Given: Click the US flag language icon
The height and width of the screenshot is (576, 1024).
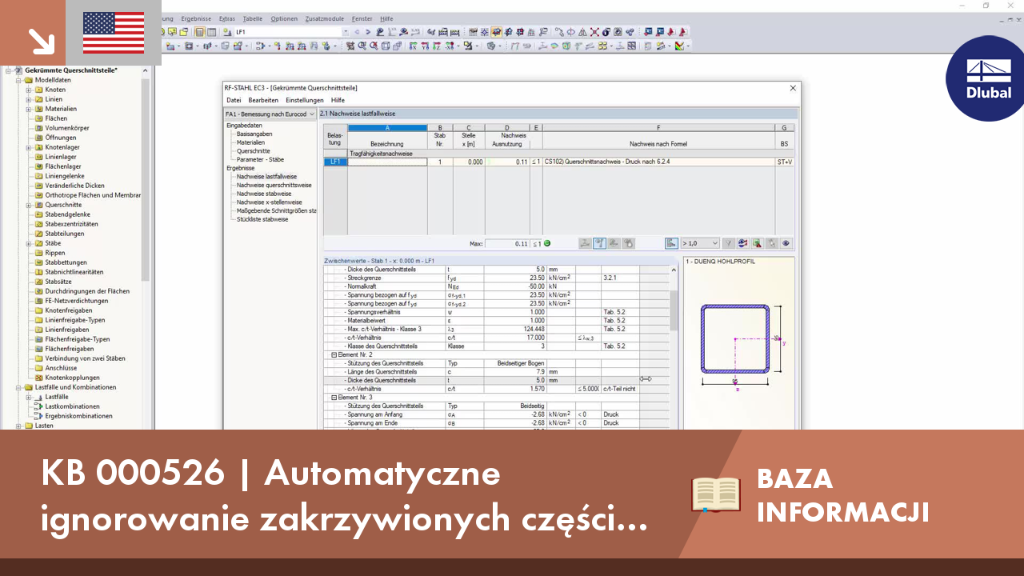Looking at the screenshot, I should coord(114,33).
